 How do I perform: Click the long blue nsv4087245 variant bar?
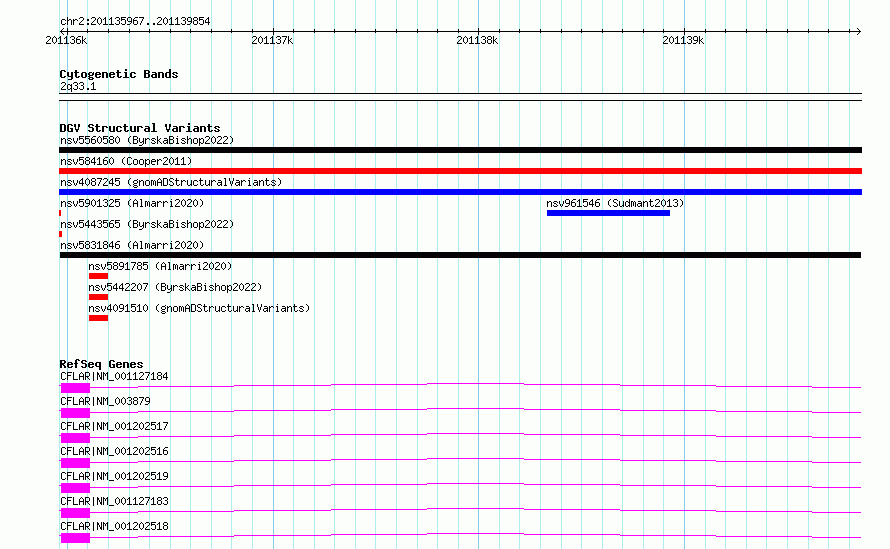click(x=460, y=192)
